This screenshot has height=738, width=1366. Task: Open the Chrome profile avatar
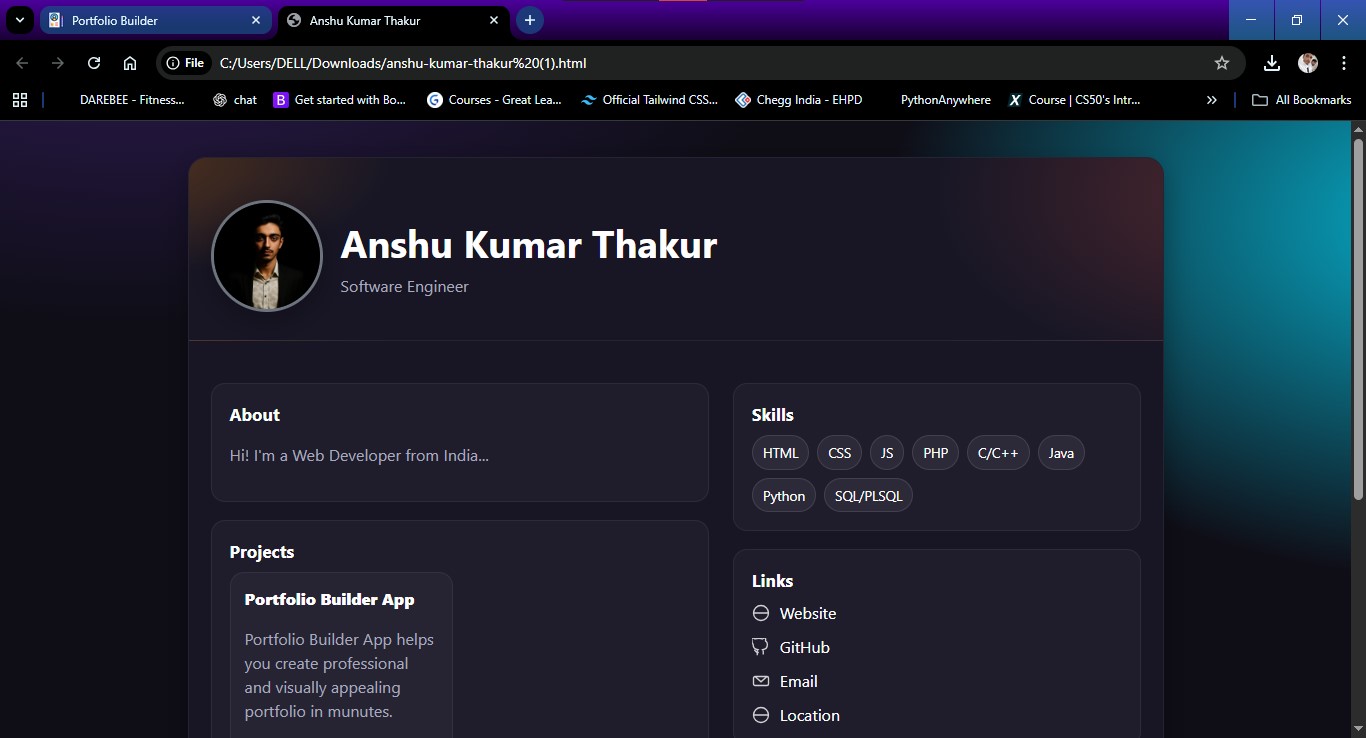[x=1308, y=63]
